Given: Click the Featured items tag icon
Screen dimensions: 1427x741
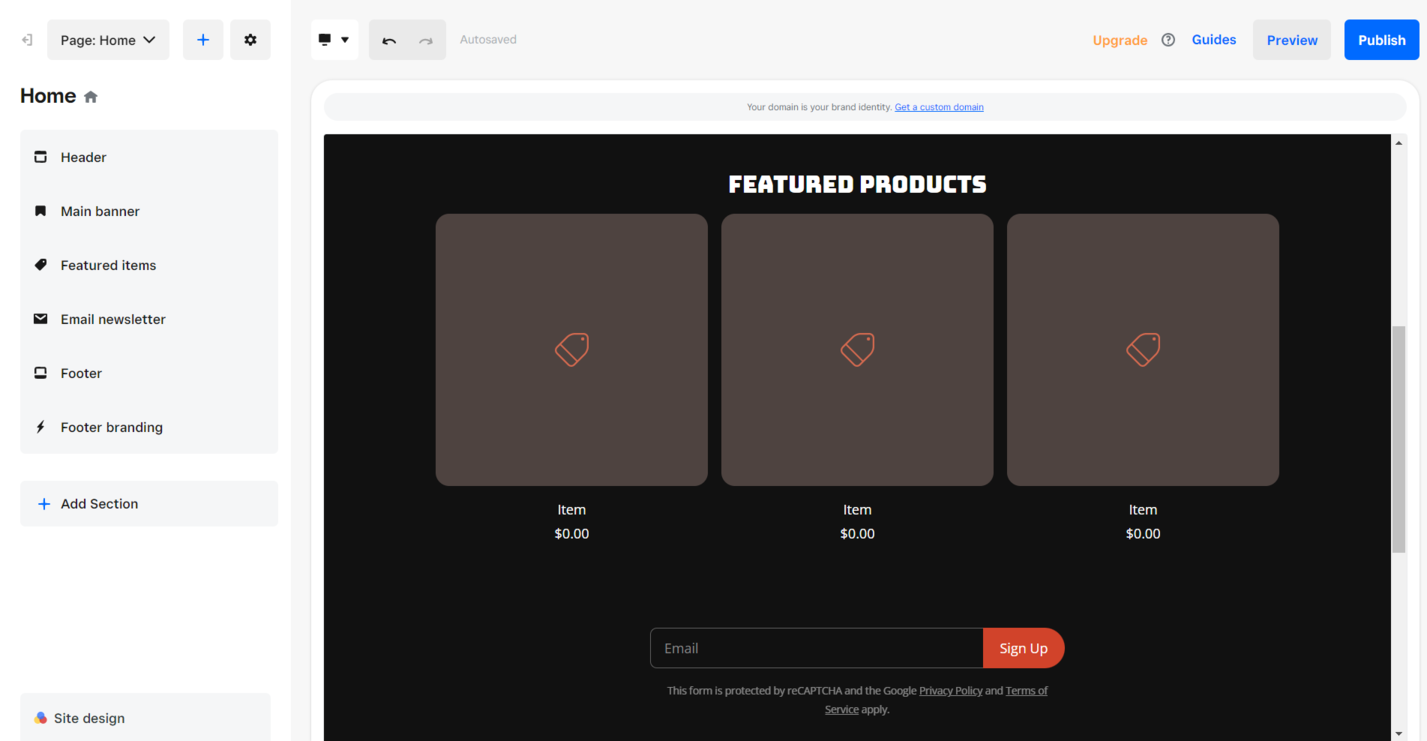Looking at the screenshot, I should (40, 264).
